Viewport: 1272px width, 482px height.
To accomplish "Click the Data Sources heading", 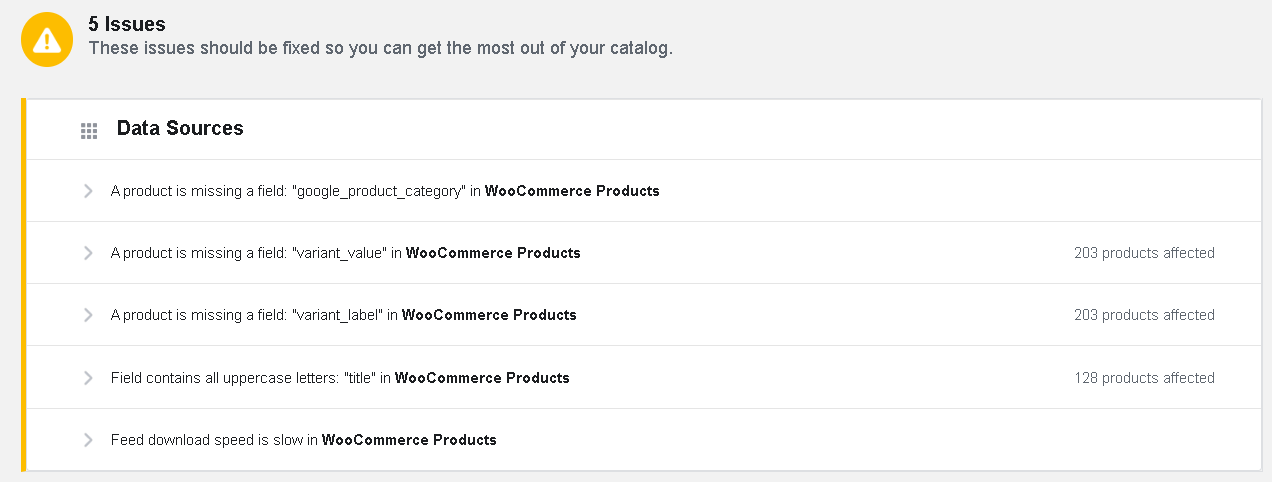I will pos(180,128).
